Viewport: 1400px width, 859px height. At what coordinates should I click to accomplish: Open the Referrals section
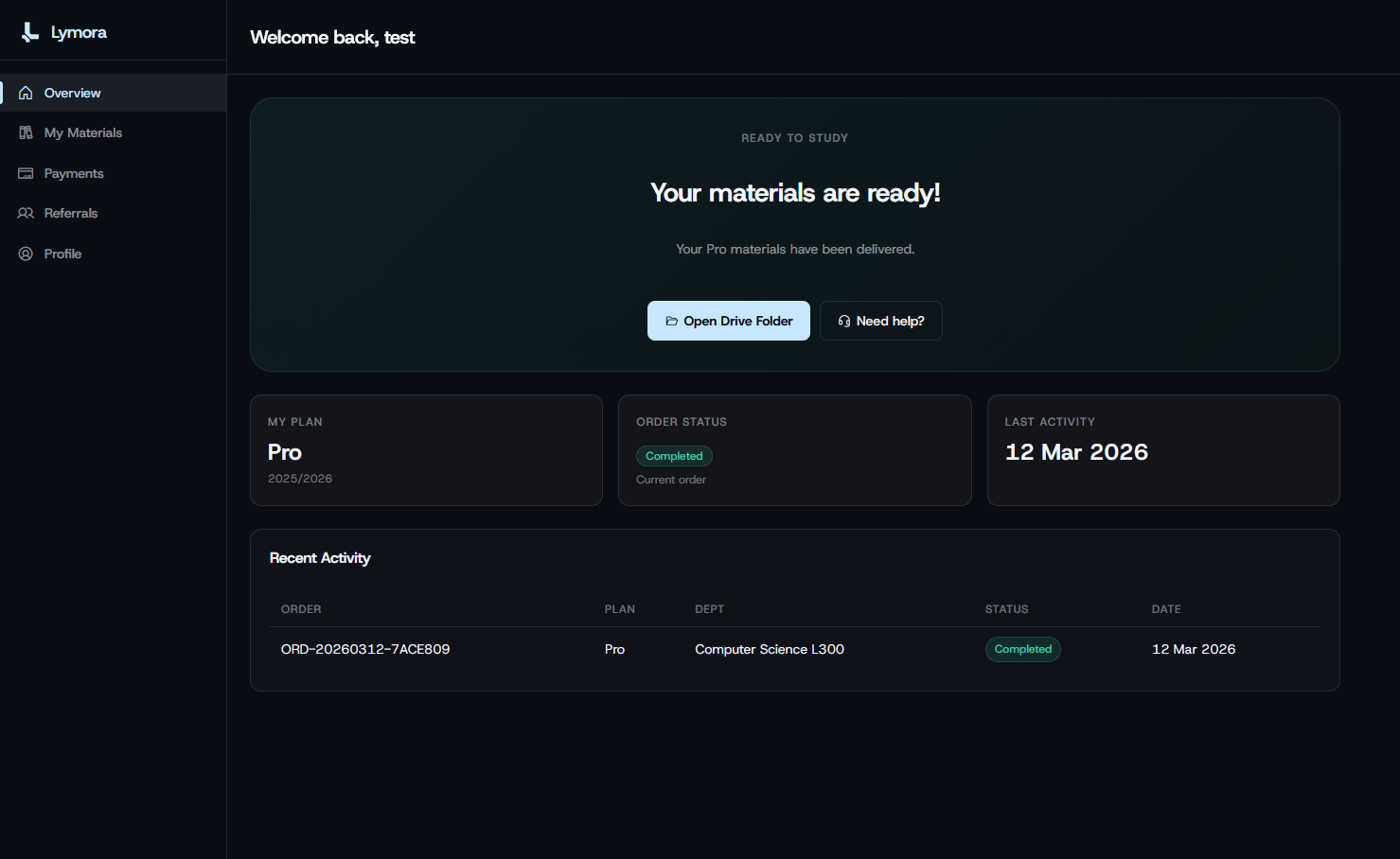(x=71, y=213)
